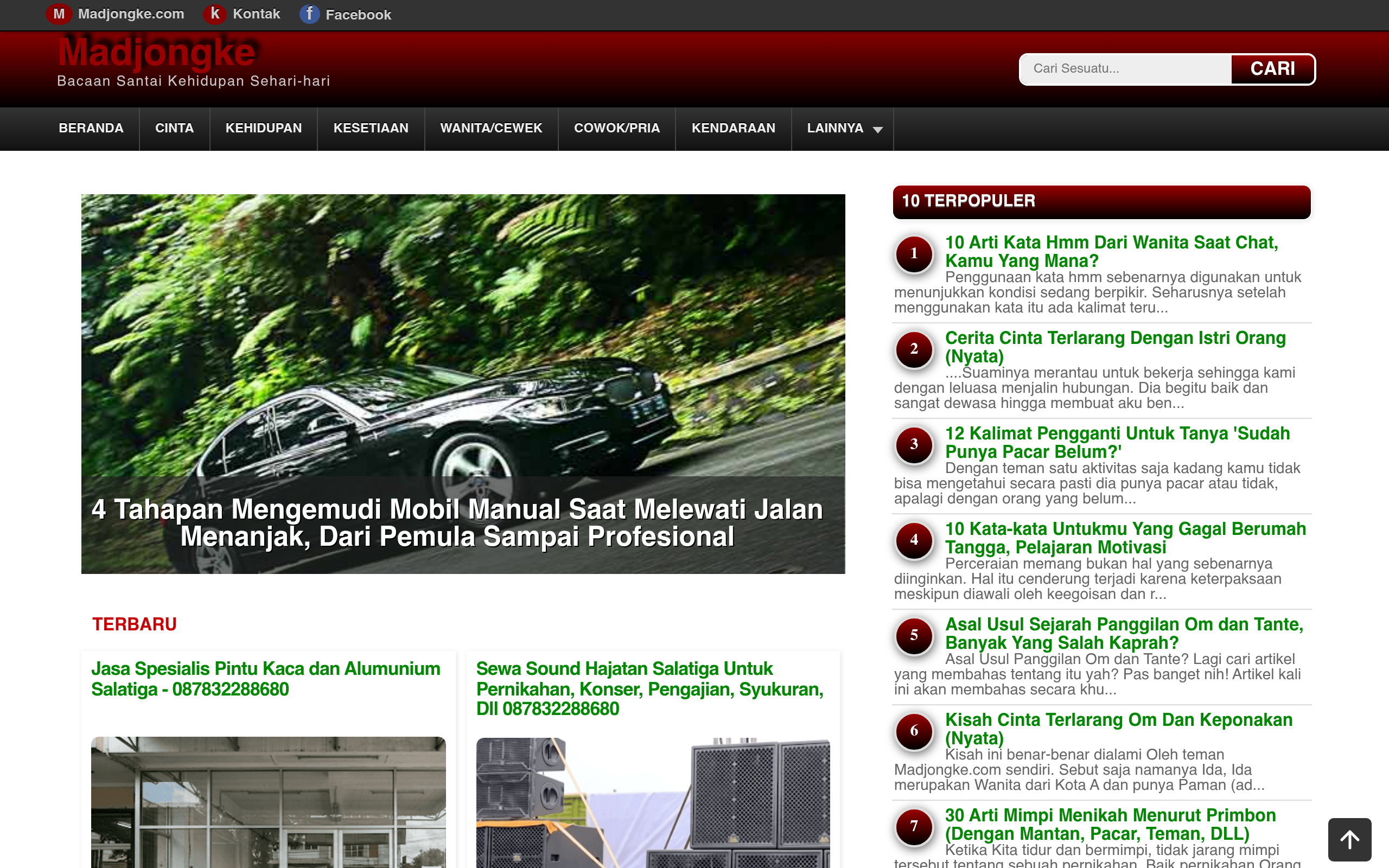Click the number 1 popular badge
This screenshot has width=1389, height=868.
point(914,253)
